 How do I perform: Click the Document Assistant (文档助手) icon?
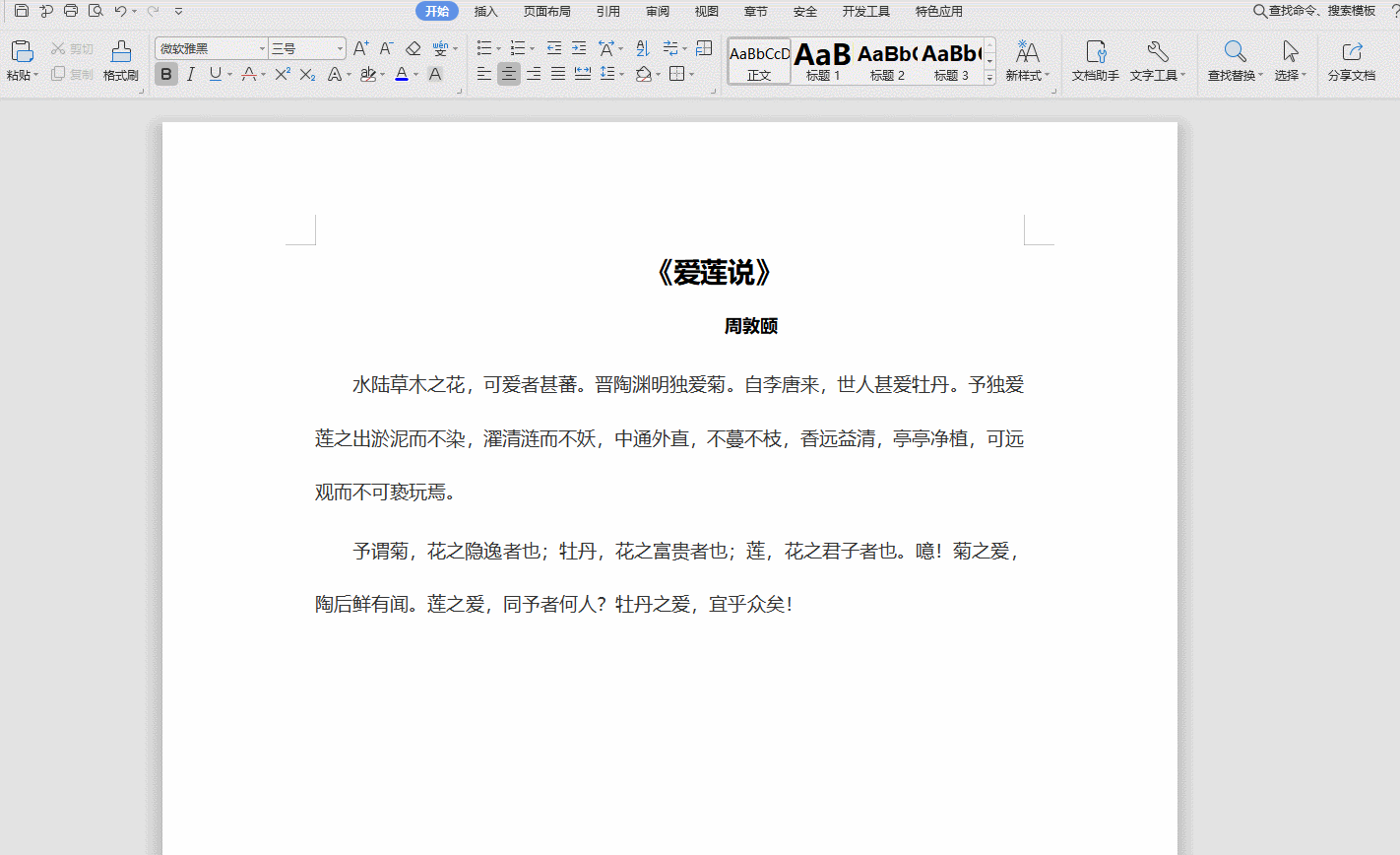click(1096, 60)
